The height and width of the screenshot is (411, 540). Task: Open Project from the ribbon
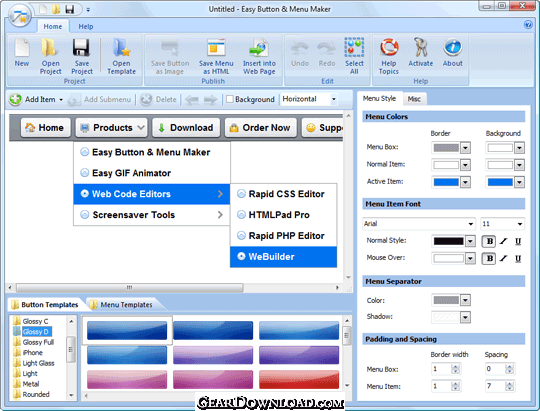50,56
